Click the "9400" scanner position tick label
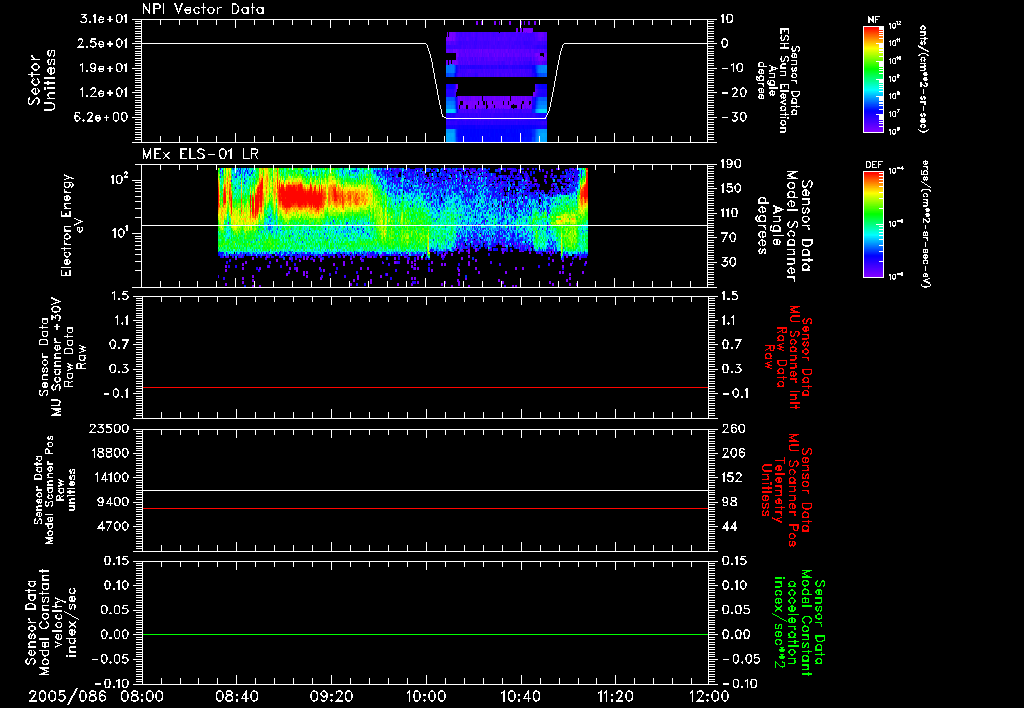The image size is (1024, 708). coord(114,502)
